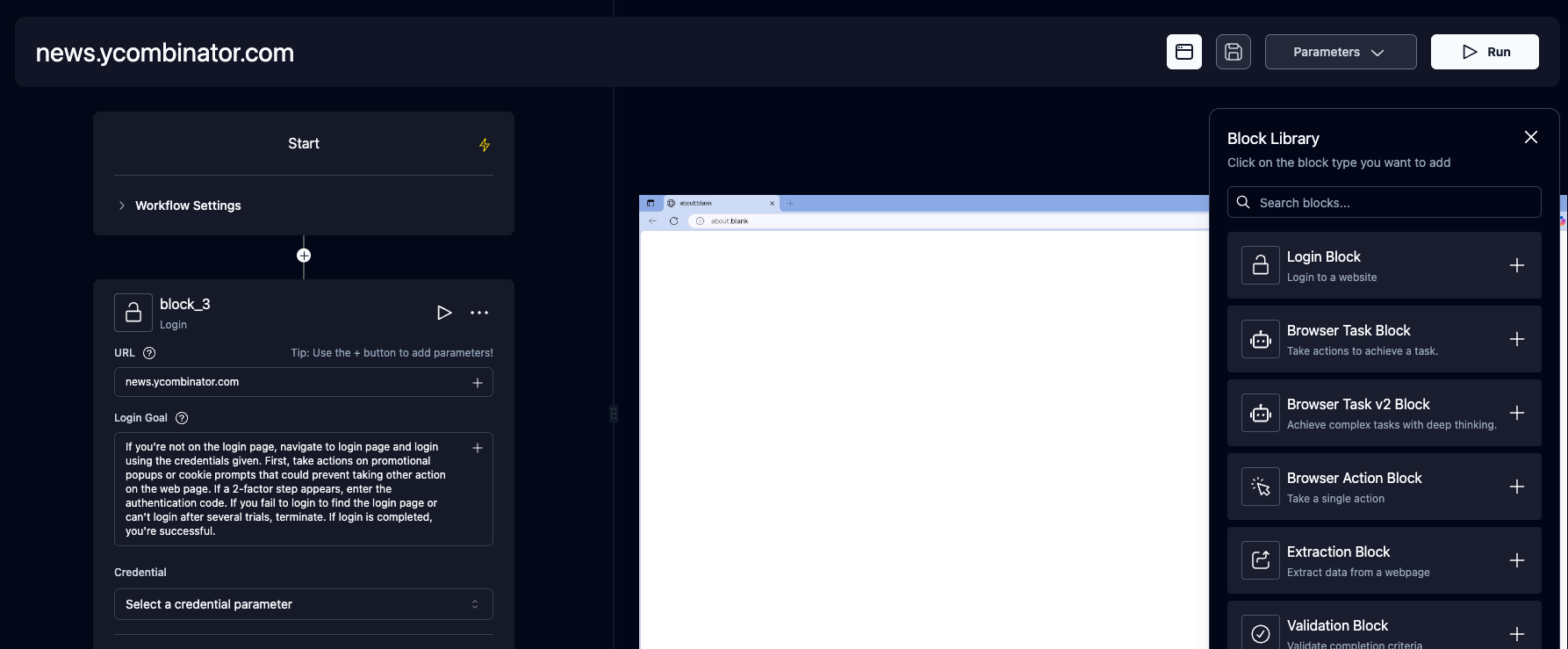Click the save workflow floppy disk icon
1568x649 pixels.
tap(1233, 52)
